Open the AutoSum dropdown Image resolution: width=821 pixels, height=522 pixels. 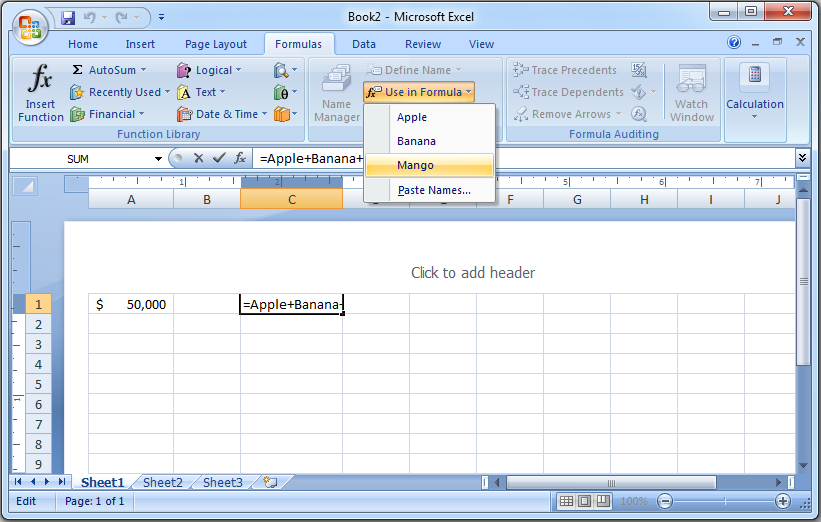(109, 70)
